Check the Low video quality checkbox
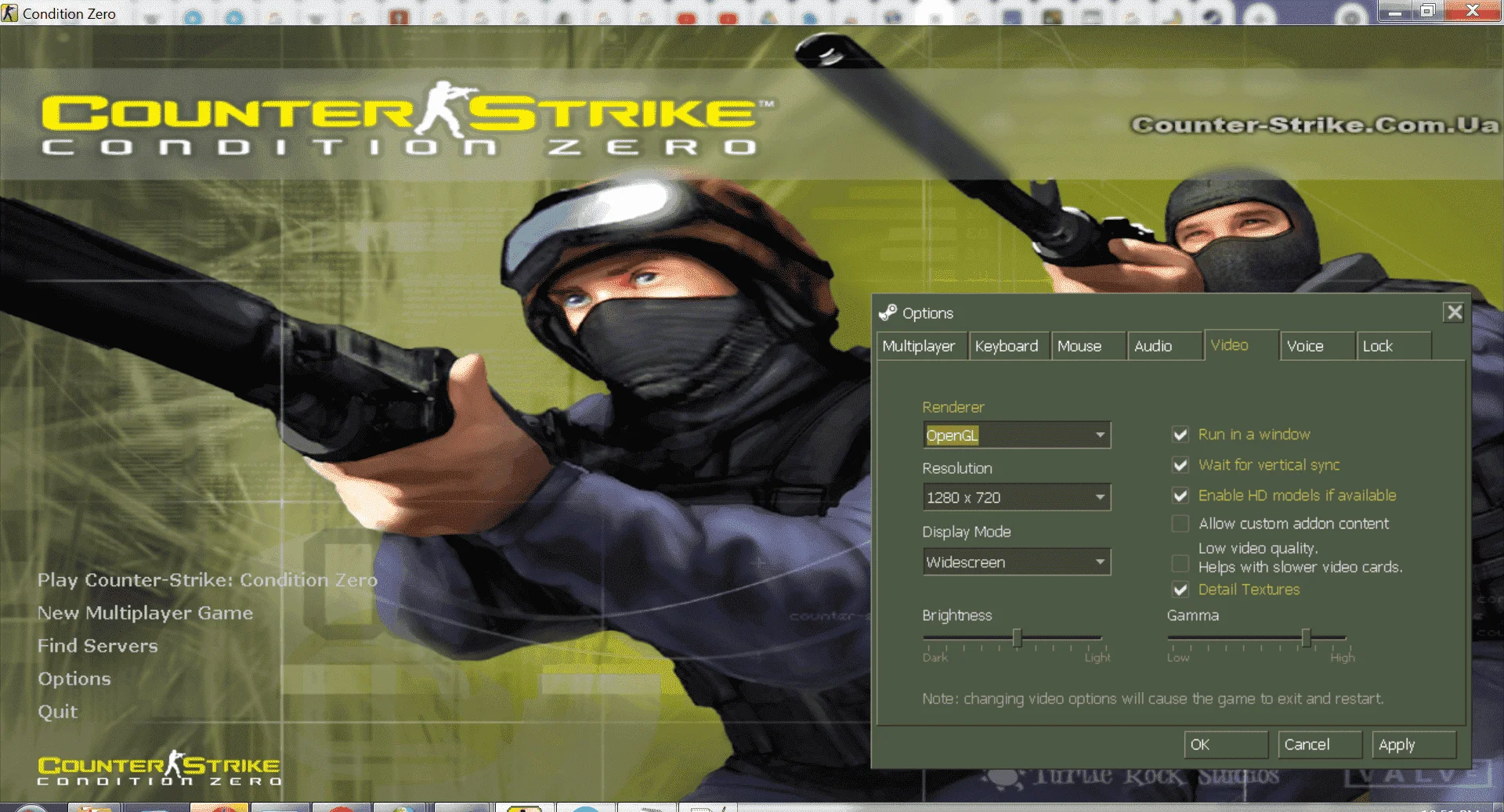 point(1180,563)
